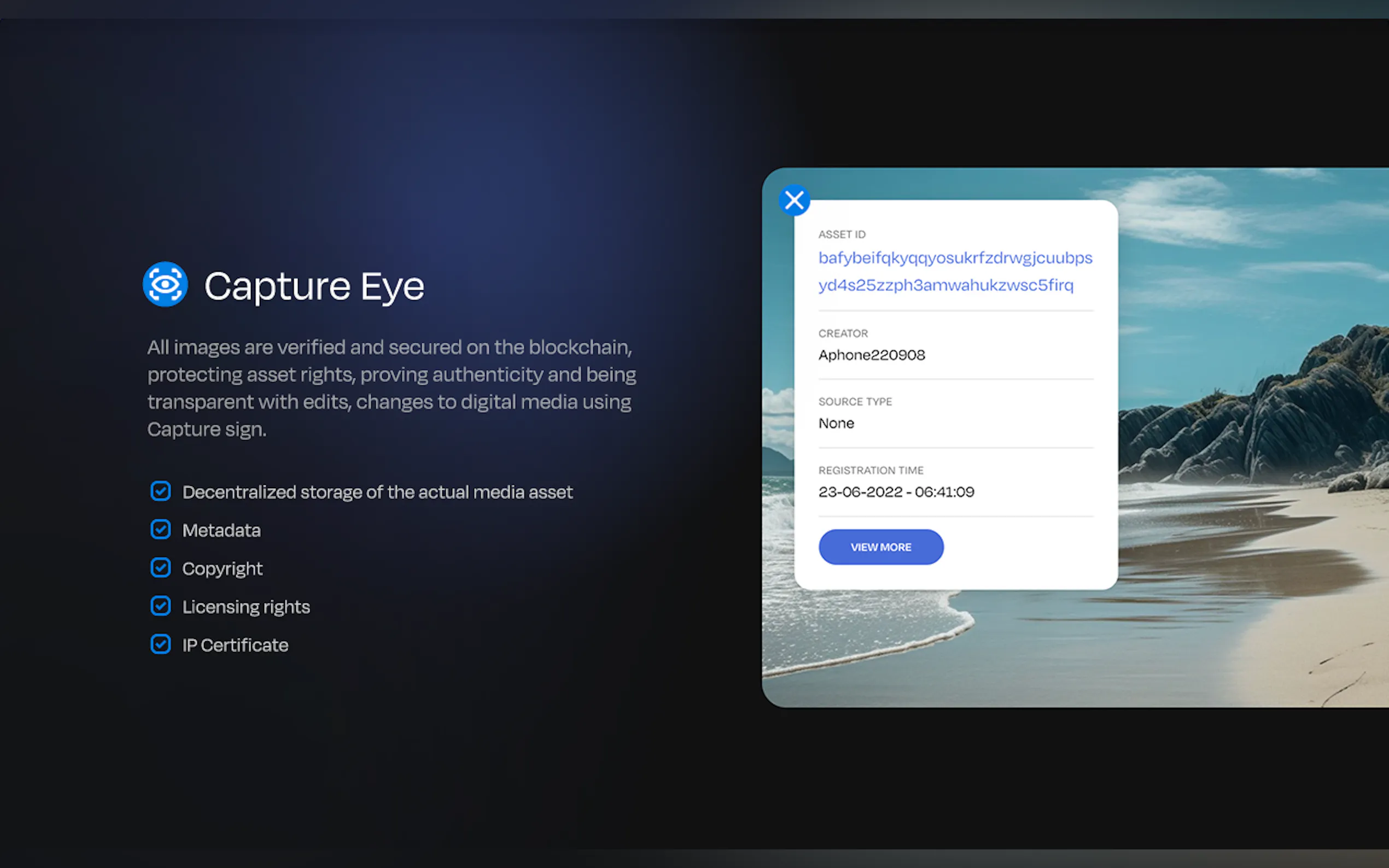The width and height of the screenshot is (1389, 868).
Task: Click the ASSET ID field label
Action: 842,234
